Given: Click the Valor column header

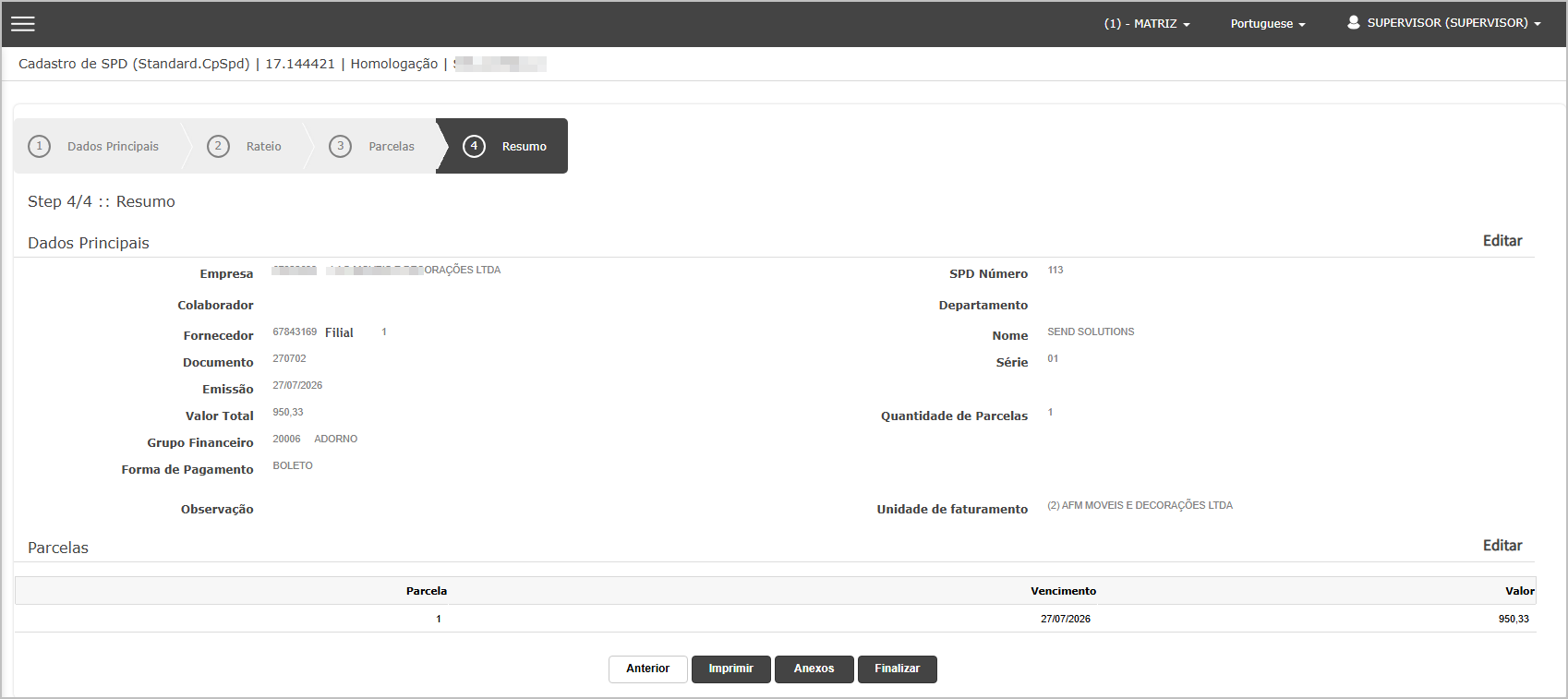Looking at the screenshot, I should click(x=1520, y=591).
